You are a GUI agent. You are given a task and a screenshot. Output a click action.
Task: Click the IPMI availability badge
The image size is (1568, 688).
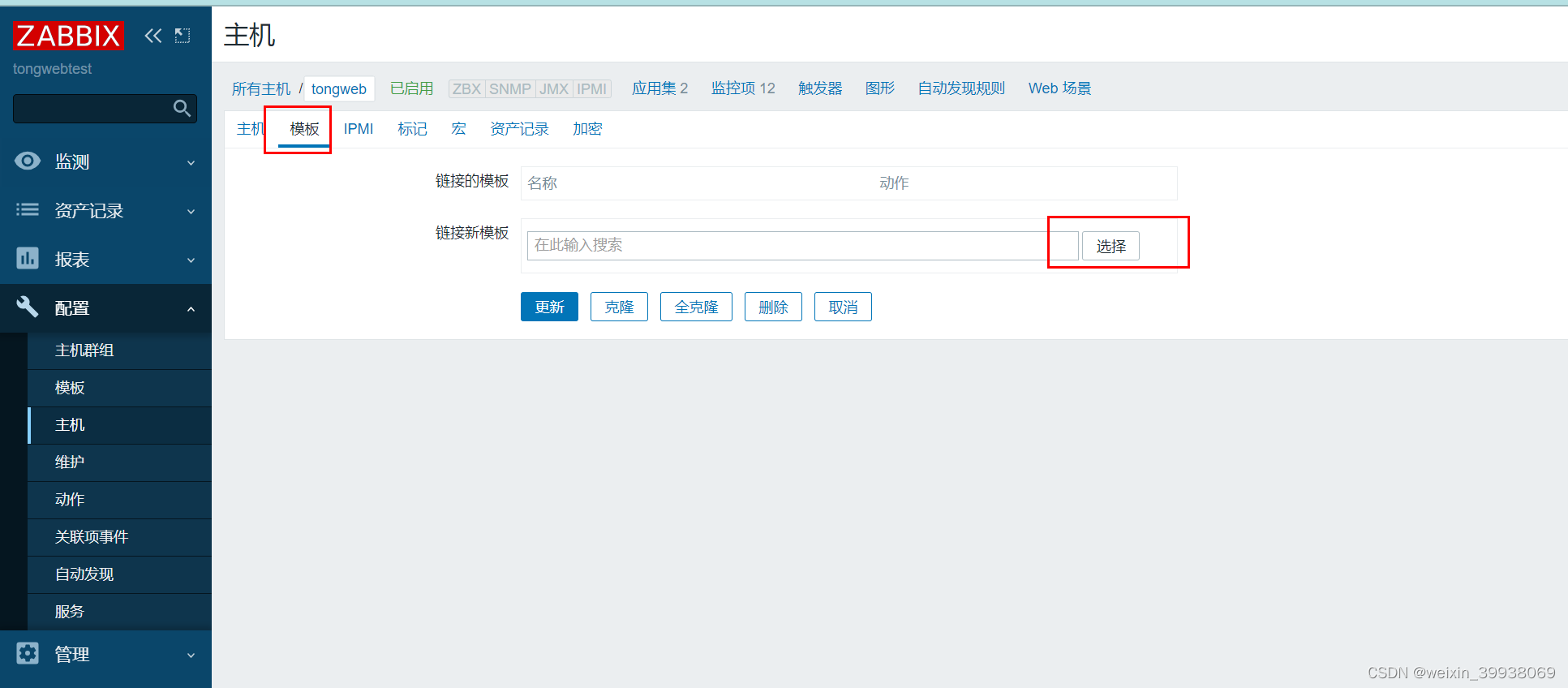pyautogui.click(x=591, y=88)
